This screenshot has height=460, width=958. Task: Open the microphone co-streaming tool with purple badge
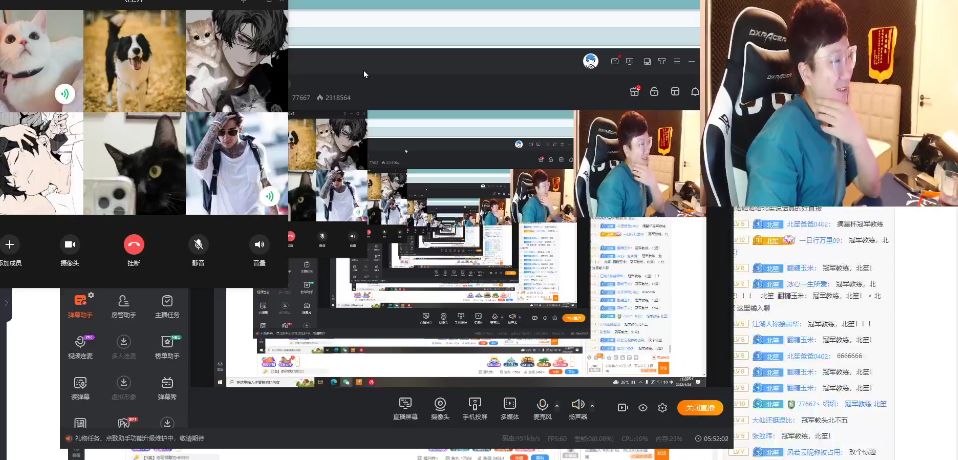pos(80,347)
